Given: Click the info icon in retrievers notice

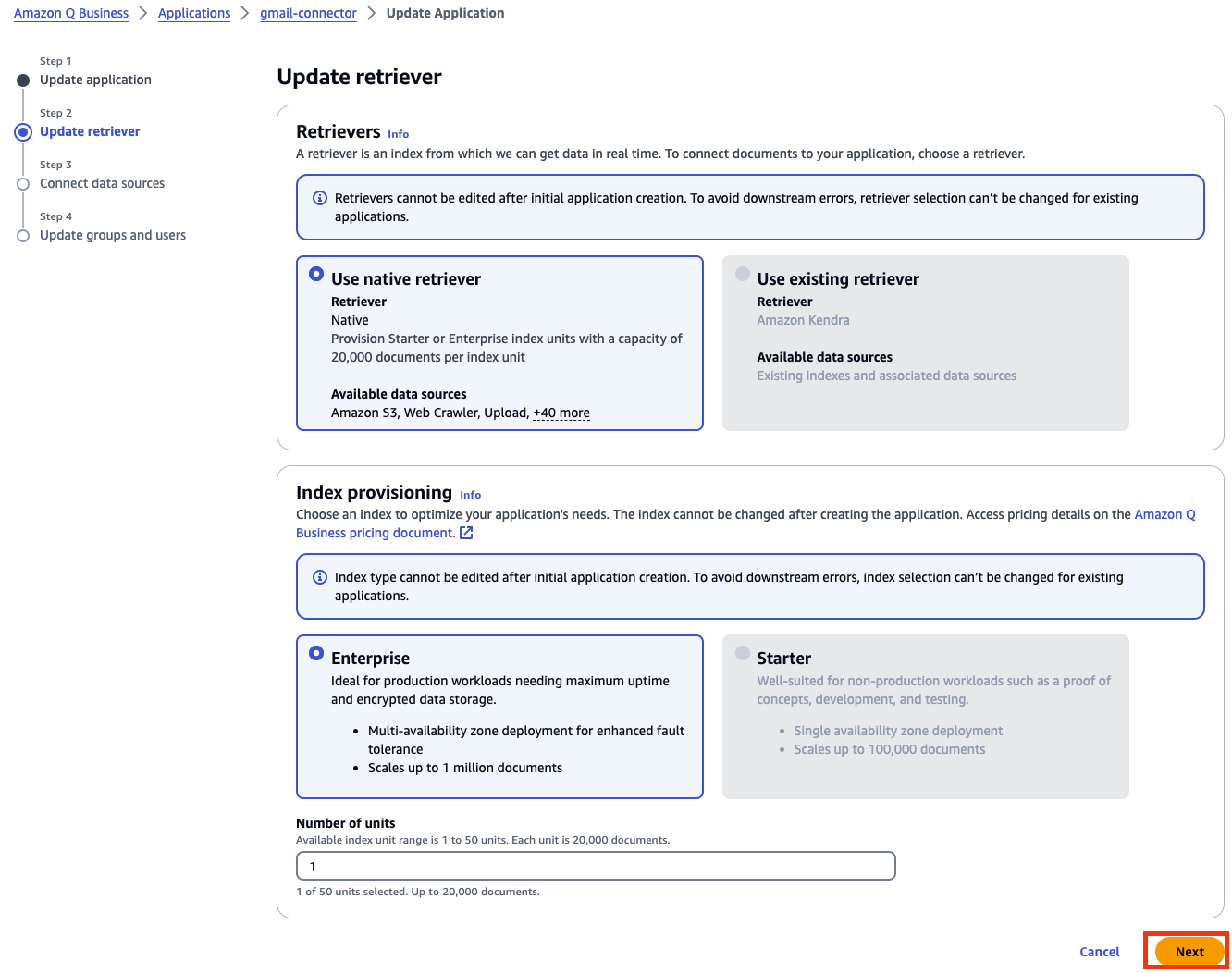Looking at the screenshot, I should [320, 198].
